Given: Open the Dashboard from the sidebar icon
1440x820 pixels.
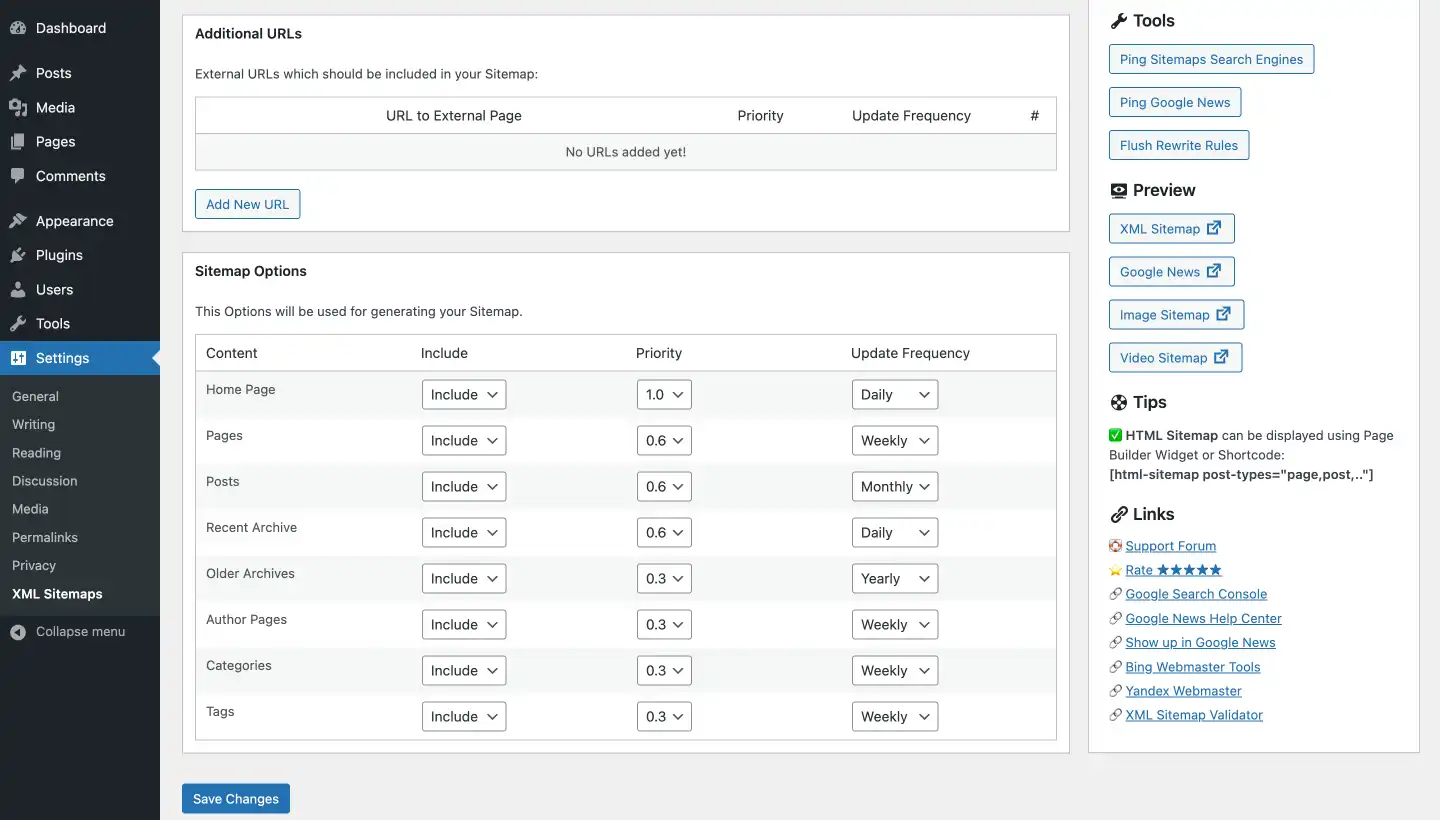Looking at the screenshot, I should pos(18,27).
